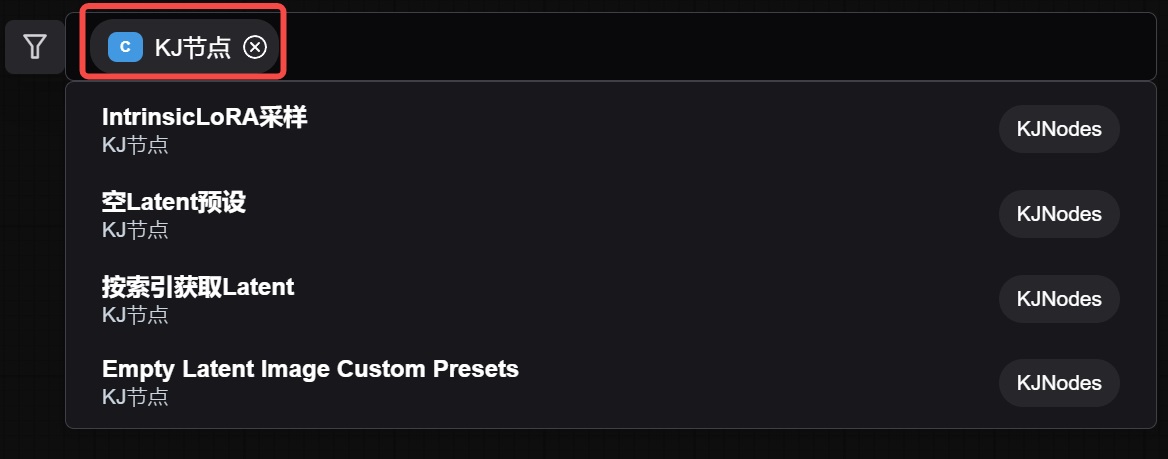Open the node filter funnel icon
The width and height of the screenshot is (1168, 459).
coord(35,47)
